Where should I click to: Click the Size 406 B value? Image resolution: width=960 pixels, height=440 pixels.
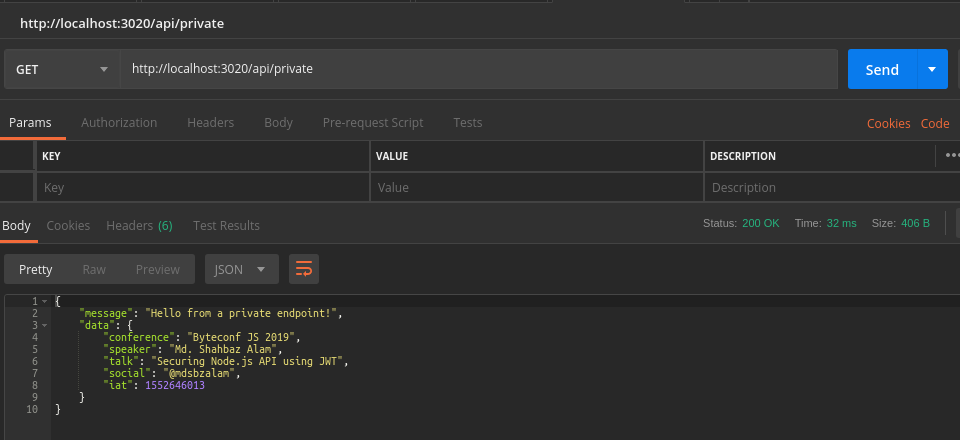pyautogui.click(x=915, y=223)
